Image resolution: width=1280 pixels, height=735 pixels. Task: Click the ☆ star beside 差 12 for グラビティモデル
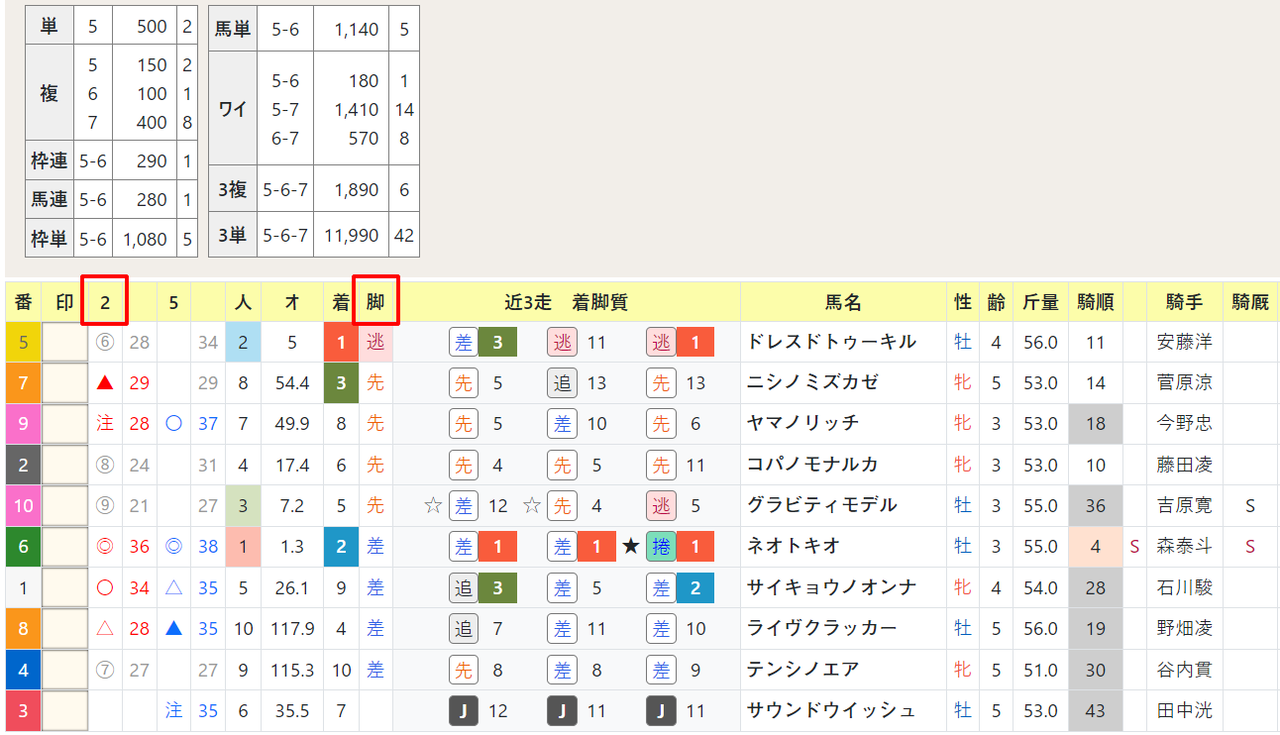tap(433, 505)
